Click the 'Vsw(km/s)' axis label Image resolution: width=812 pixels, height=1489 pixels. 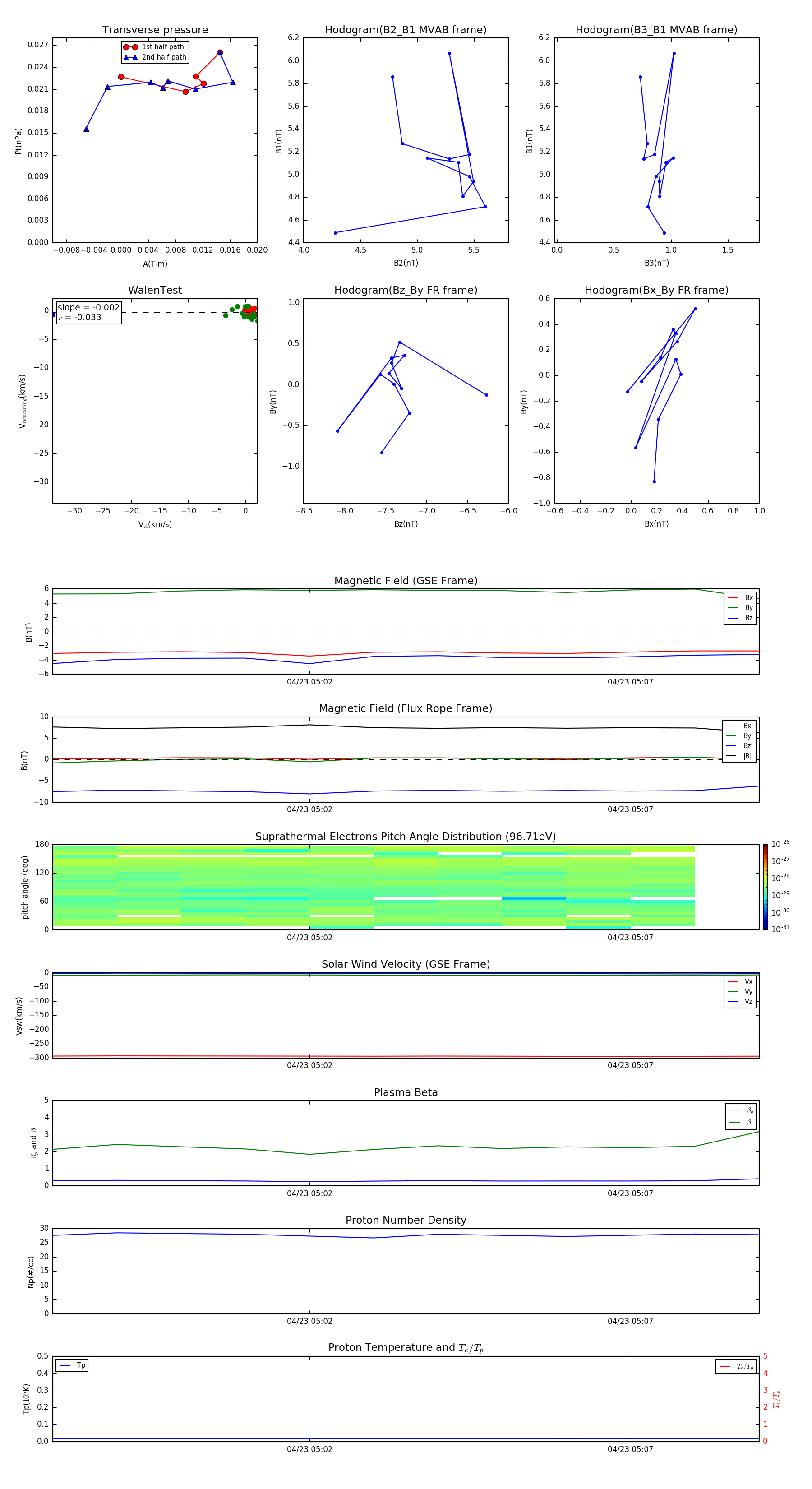pyautogui.click(x=18, y=1016)
